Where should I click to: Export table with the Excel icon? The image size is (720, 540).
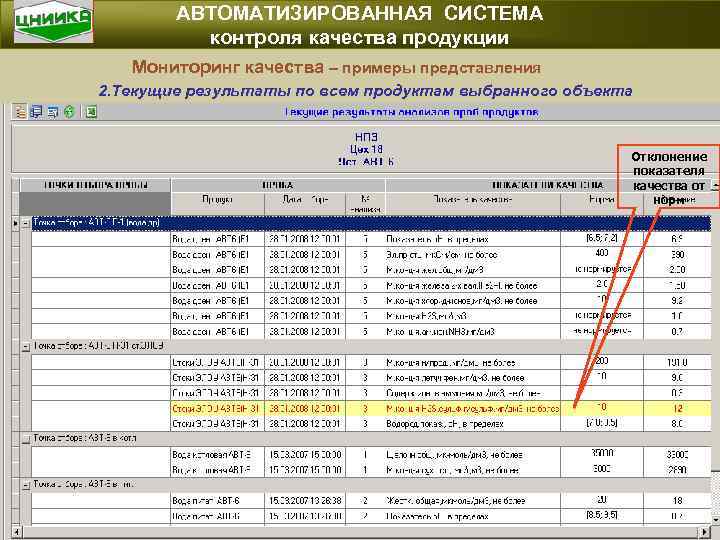click(x=91, y=112)
